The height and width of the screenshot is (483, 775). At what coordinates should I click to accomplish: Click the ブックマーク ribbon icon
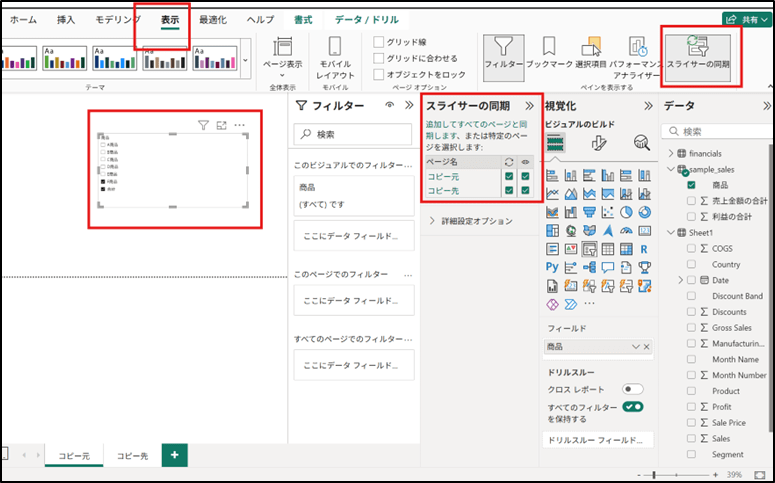549,53
